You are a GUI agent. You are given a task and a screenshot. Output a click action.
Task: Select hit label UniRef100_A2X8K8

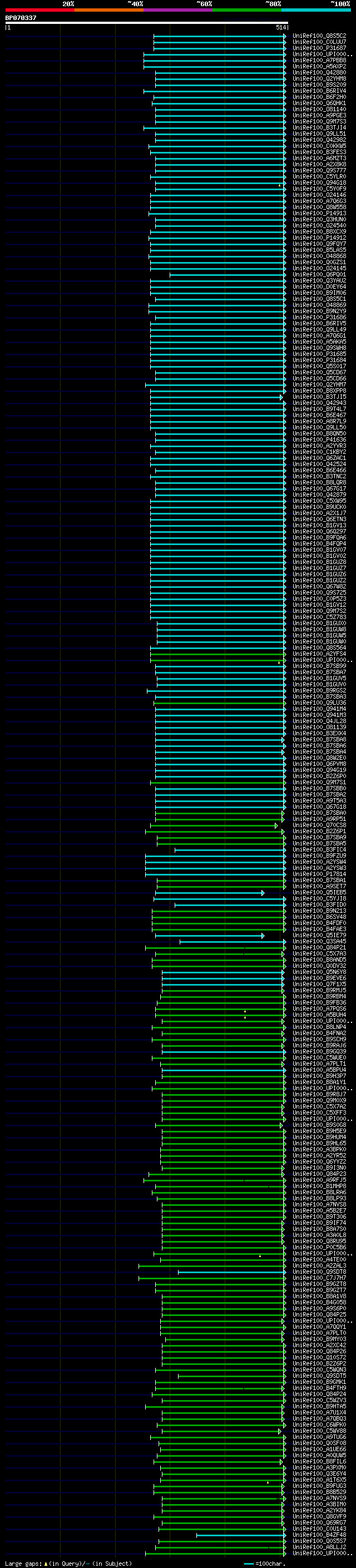click(319, 164)
